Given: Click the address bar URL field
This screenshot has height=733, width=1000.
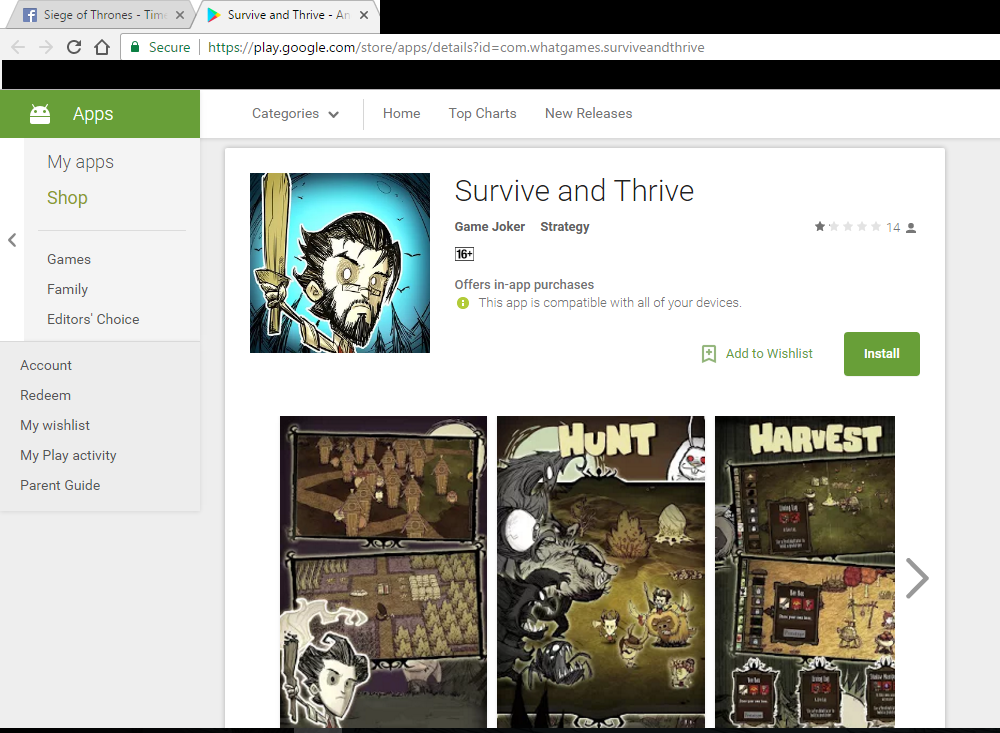Looking at the screenshot, I should tap(456, 47).
